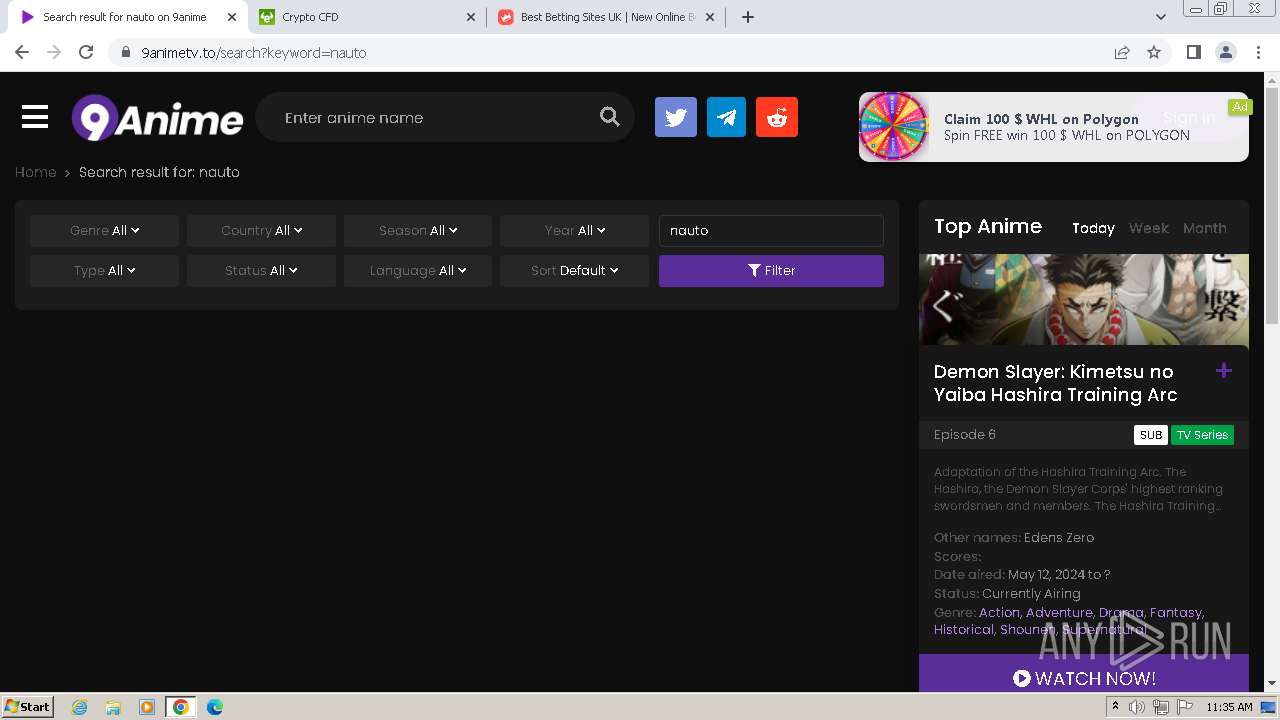Bookmark this page with star icon
The width and height of the screenshot is (1280, 720).
(1154, 52)
